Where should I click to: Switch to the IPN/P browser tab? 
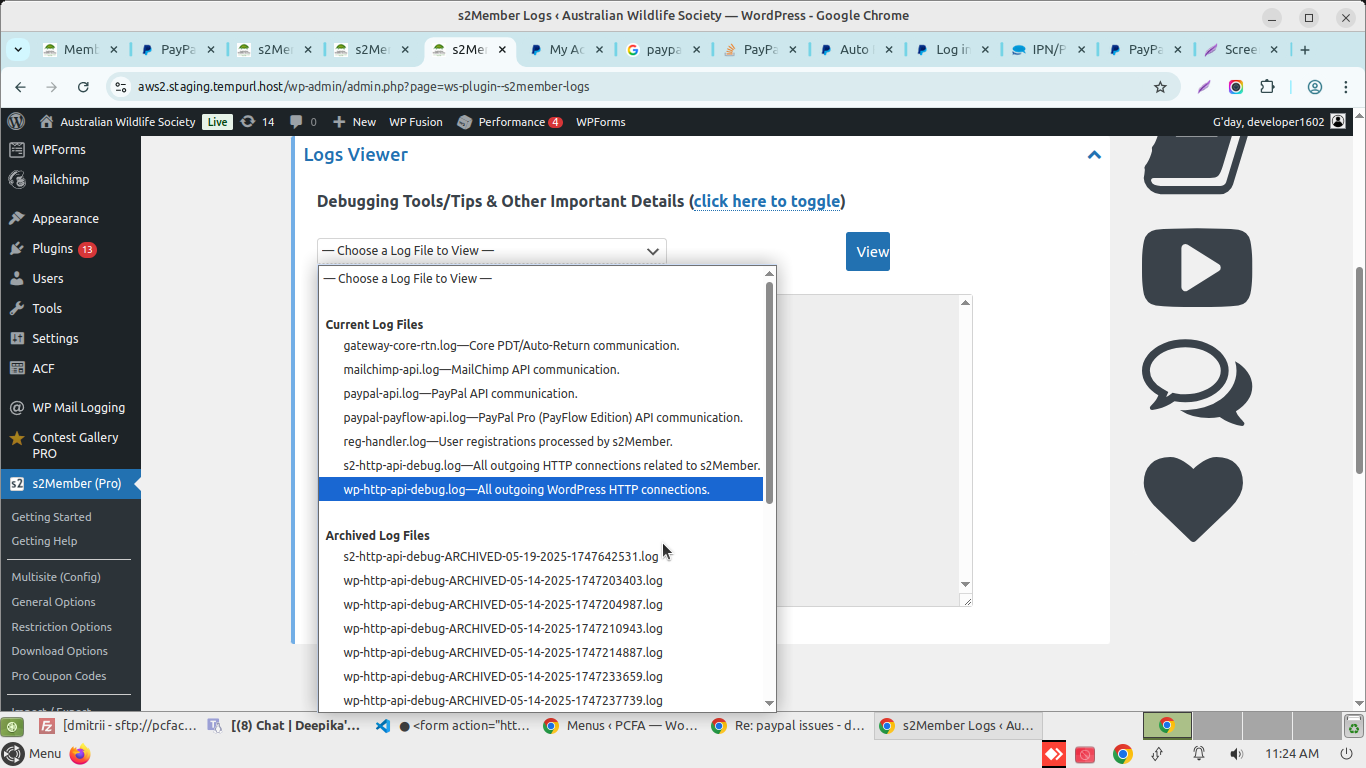pyautogui.click(x=1048, y=49)
